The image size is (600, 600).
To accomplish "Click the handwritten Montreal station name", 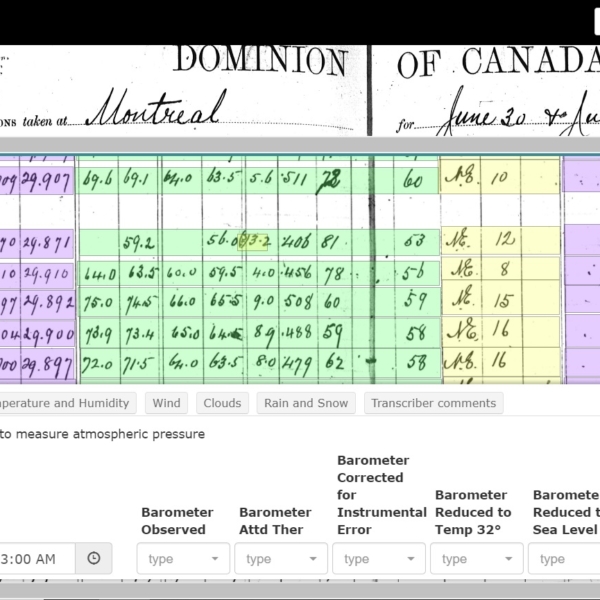I will click(x=155, y=108).
